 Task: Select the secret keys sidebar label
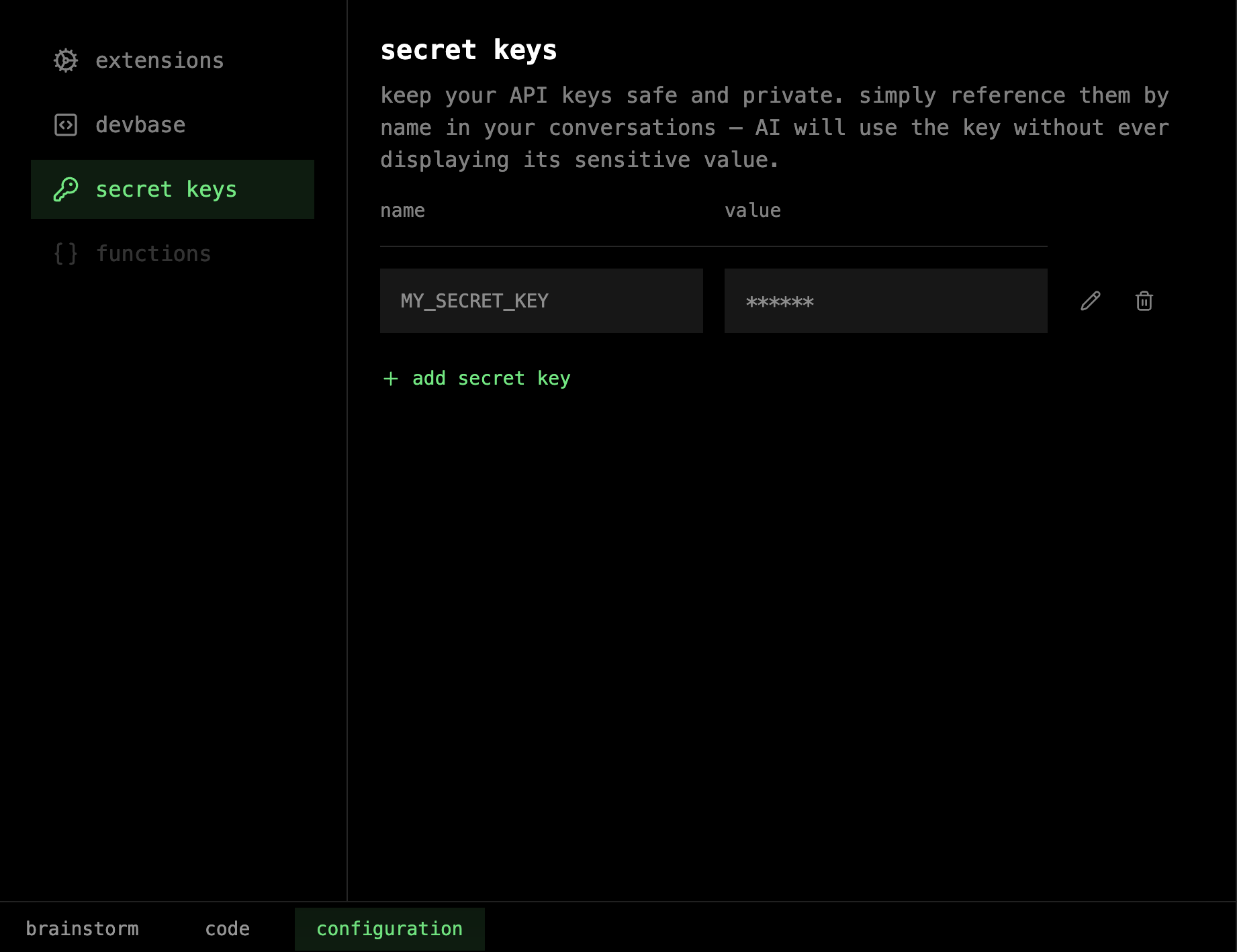pyautogui.click(x=166, y=189)
